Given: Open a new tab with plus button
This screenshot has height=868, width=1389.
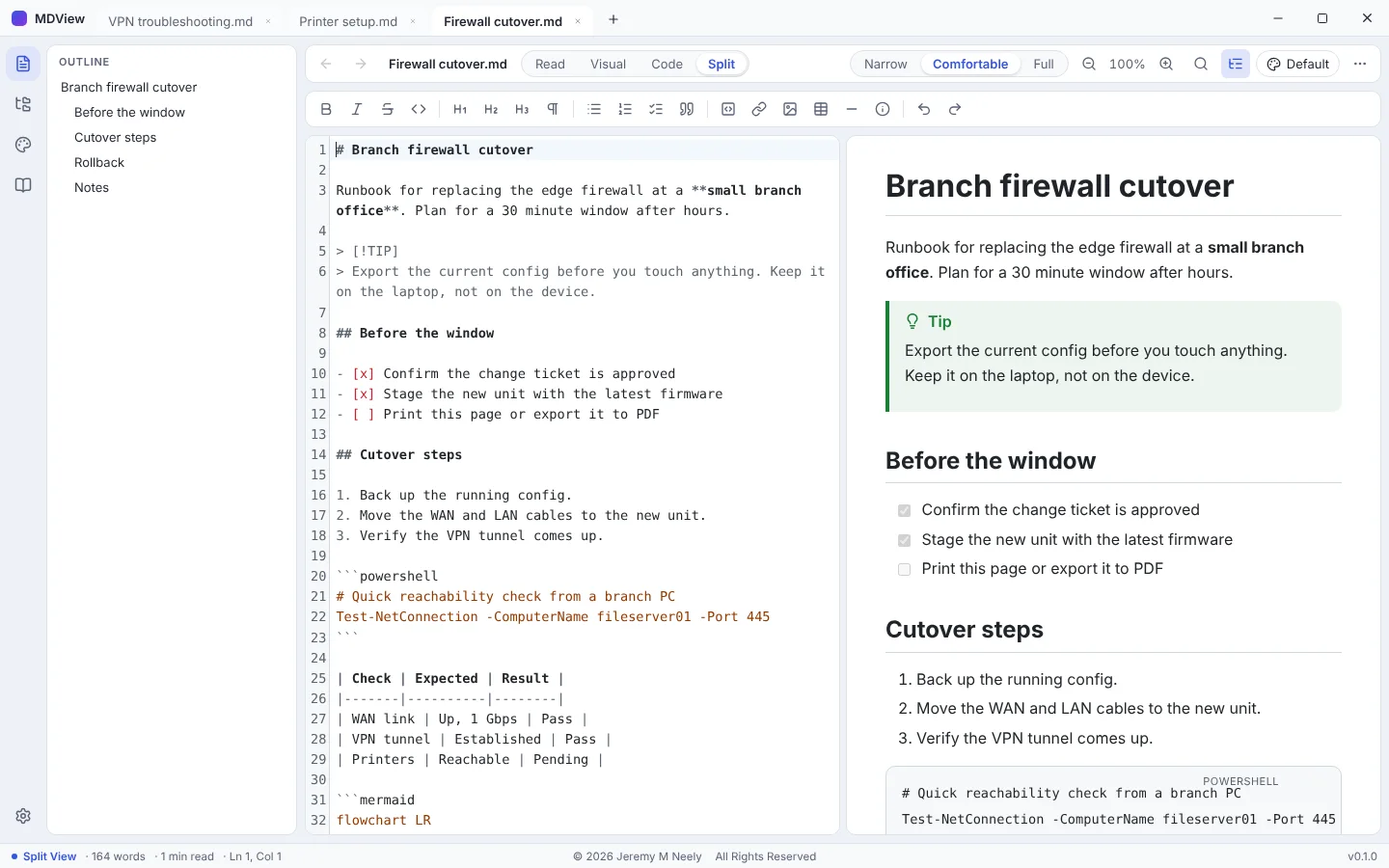Looking at the screenshot, I should tap(613, 19).
